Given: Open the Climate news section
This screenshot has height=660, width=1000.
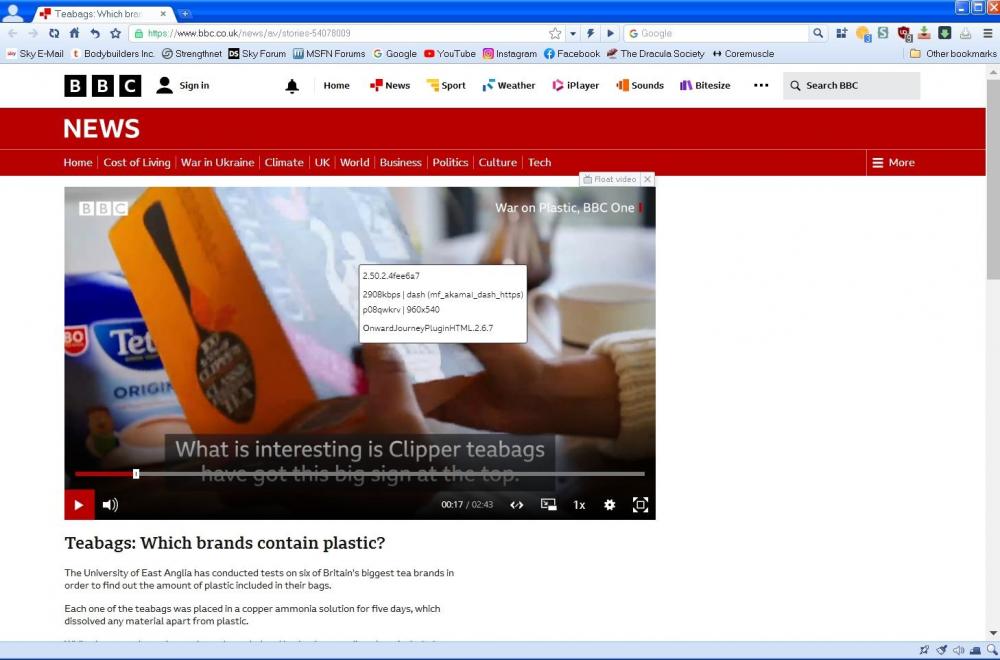Looking at the screenshot, I should pyautogui.click(x=284, y=162).
